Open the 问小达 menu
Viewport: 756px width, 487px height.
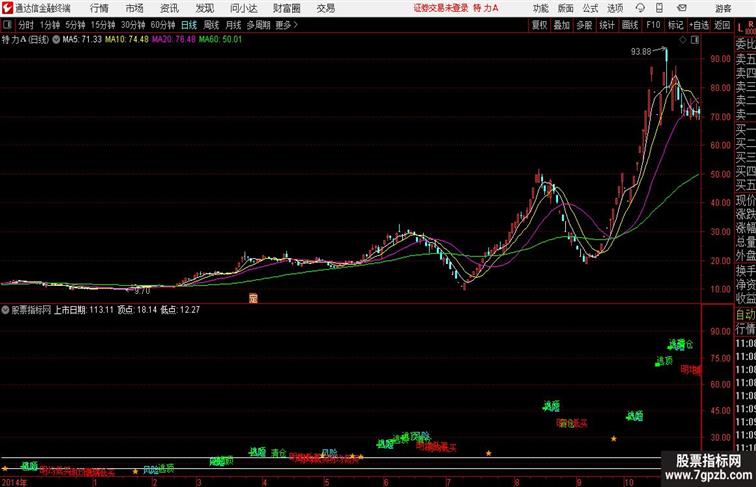coord(243,8)
